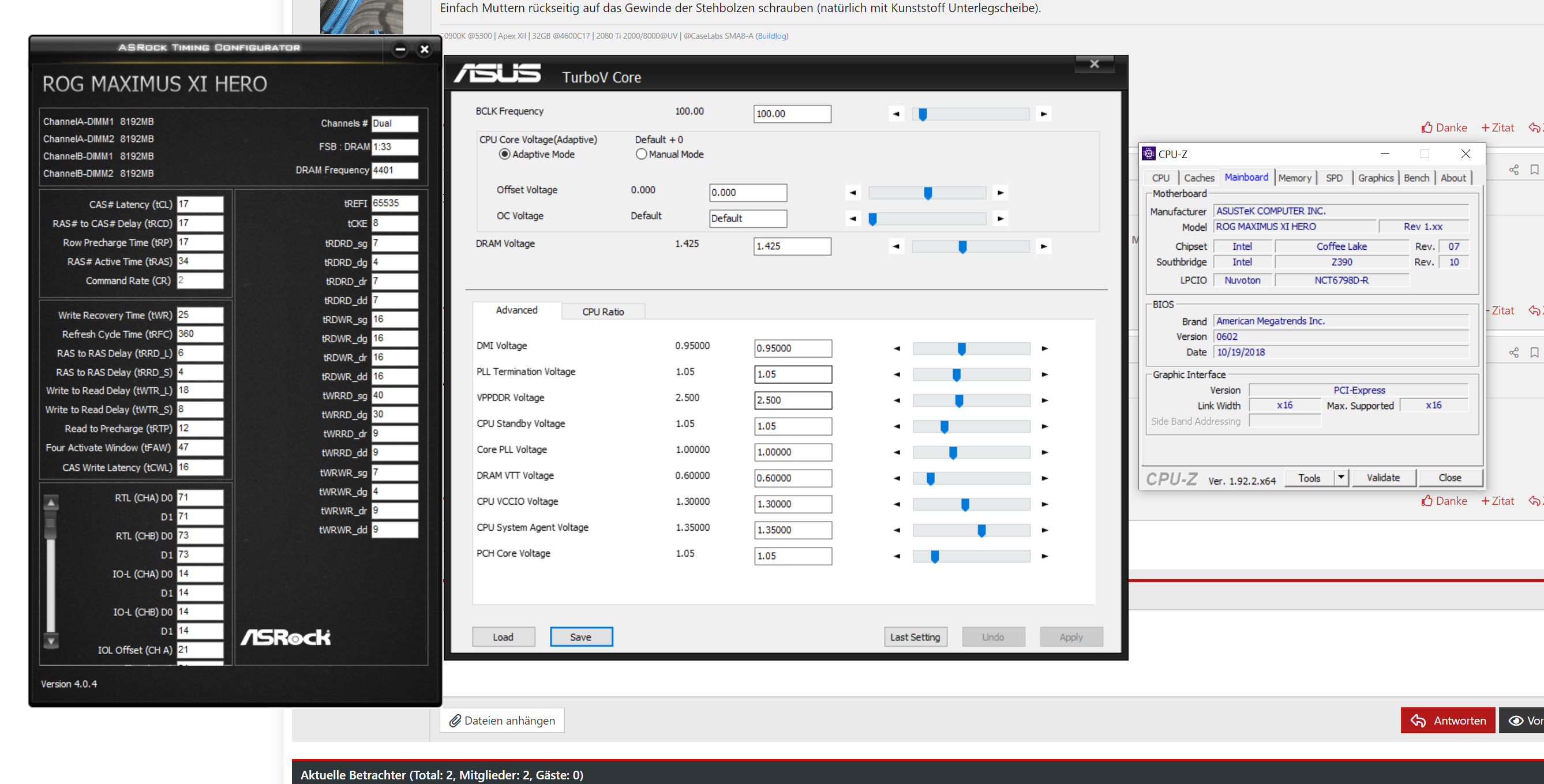Image resolution: width=1544 pixels, height=784 pixels.
Task: Increase Core PLL Voltage right arrow
Action: [x=1045, y=452]
